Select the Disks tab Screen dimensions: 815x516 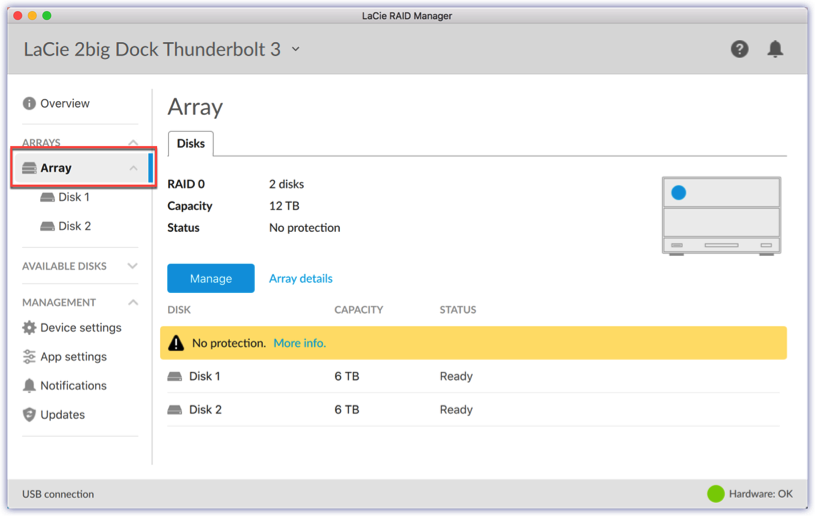pos(191,144)
